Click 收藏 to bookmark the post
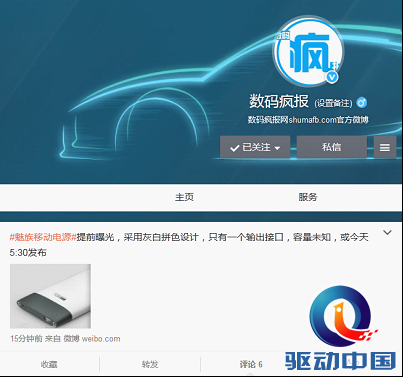403x377 pixels. (x=49, y=364)
